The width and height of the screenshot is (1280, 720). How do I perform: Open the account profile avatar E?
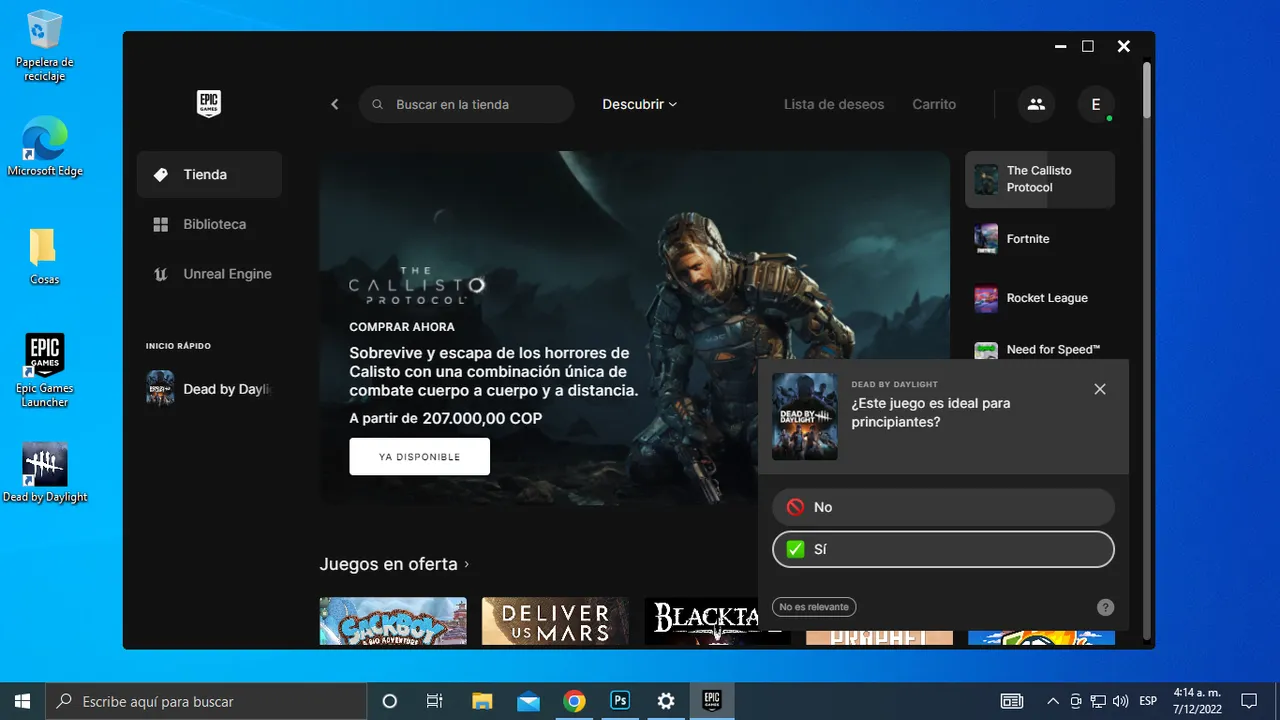(x=1096, y=104)
